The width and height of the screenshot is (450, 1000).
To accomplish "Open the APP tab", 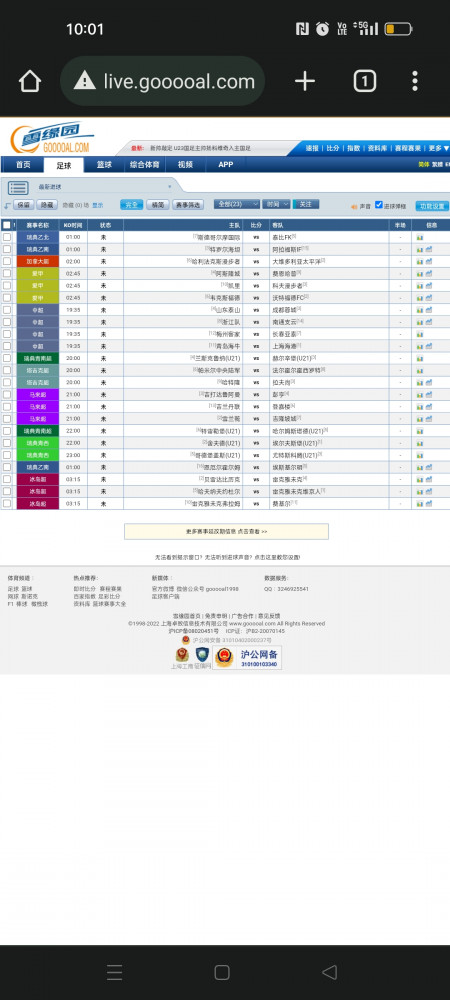I will 226,165.
